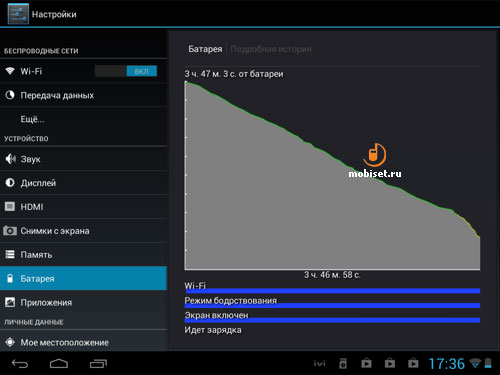
Task: Open Снимки с экрана via the camera icon
Action: point(10,231)
